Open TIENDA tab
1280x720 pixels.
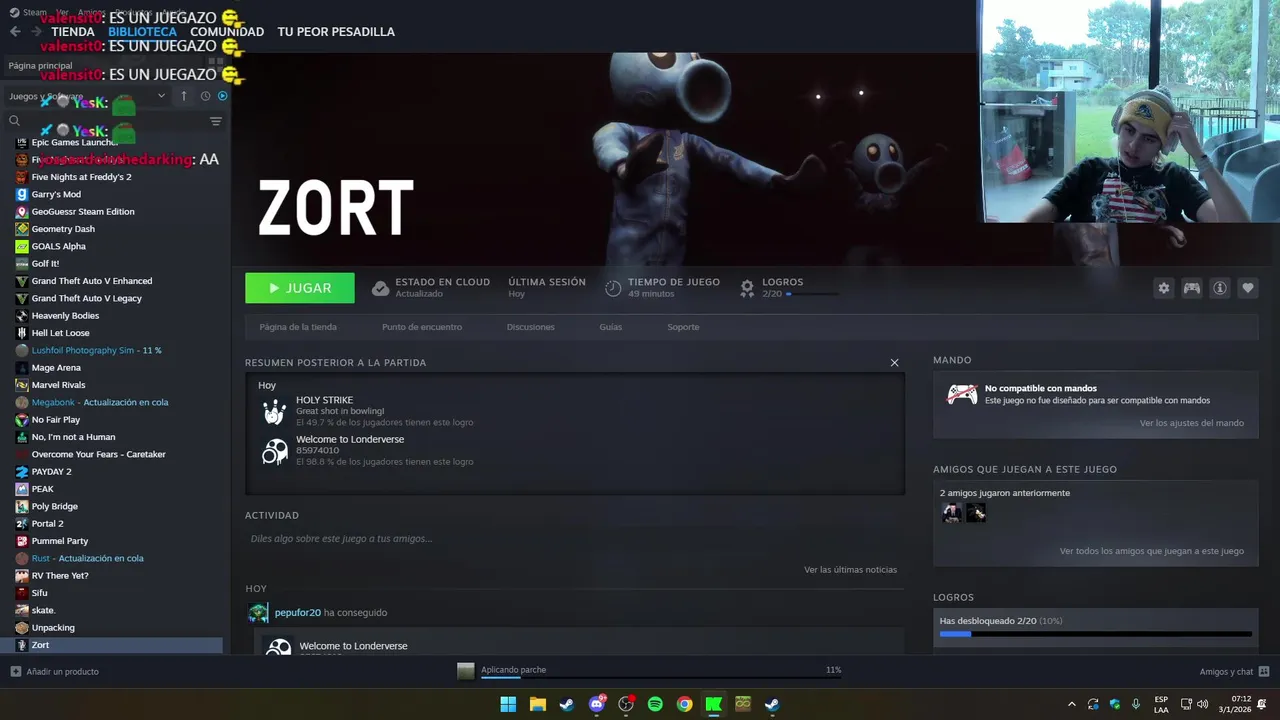click(72, 32)
